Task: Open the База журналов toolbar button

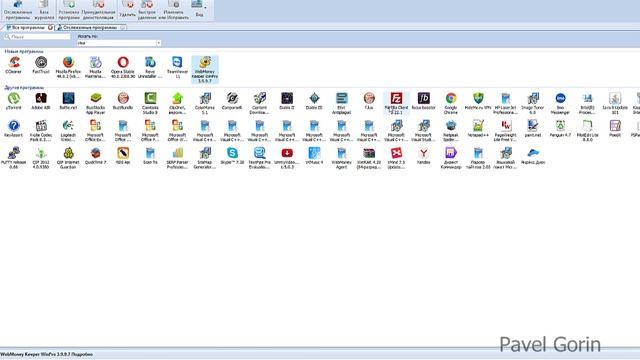Action: (44, 10)
